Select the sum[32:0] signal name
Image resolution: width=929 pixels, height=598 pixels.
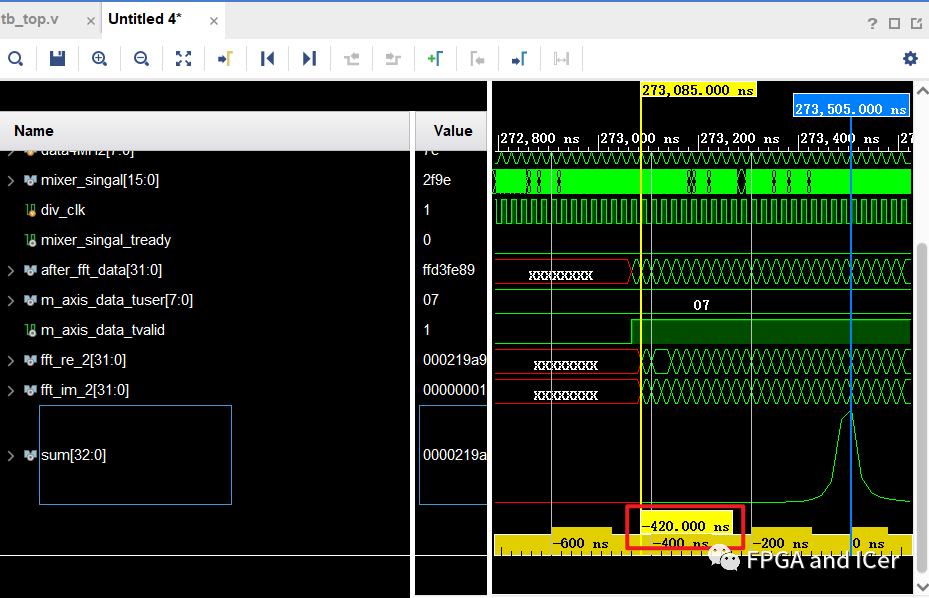(x=73, y=455)
